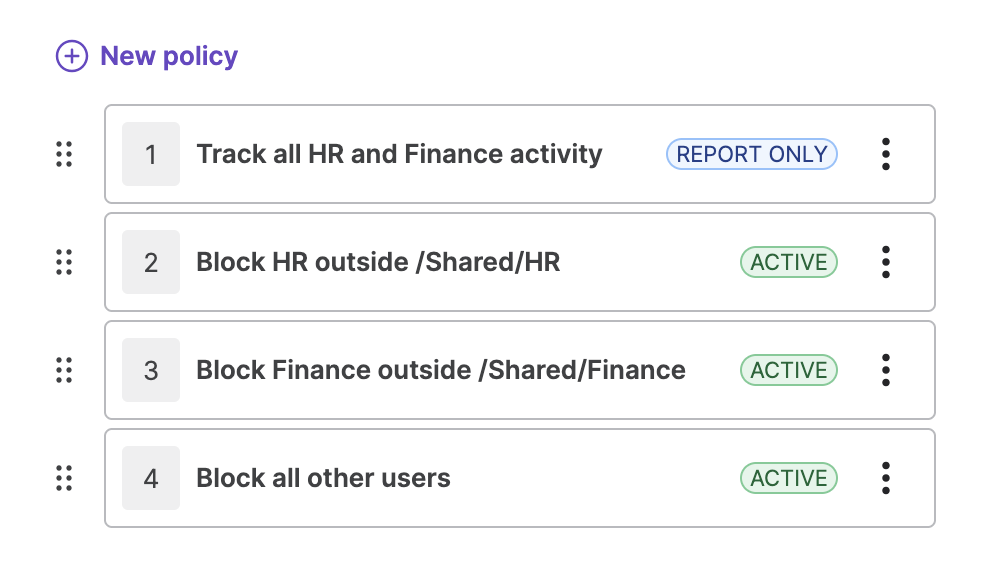Open kebab menu for Block HR outside policy

click(x=885, y=262)
